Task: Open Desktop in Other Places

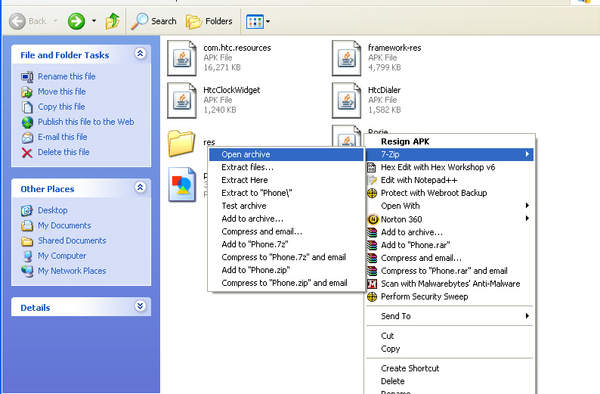Action: tap(52, 210)
